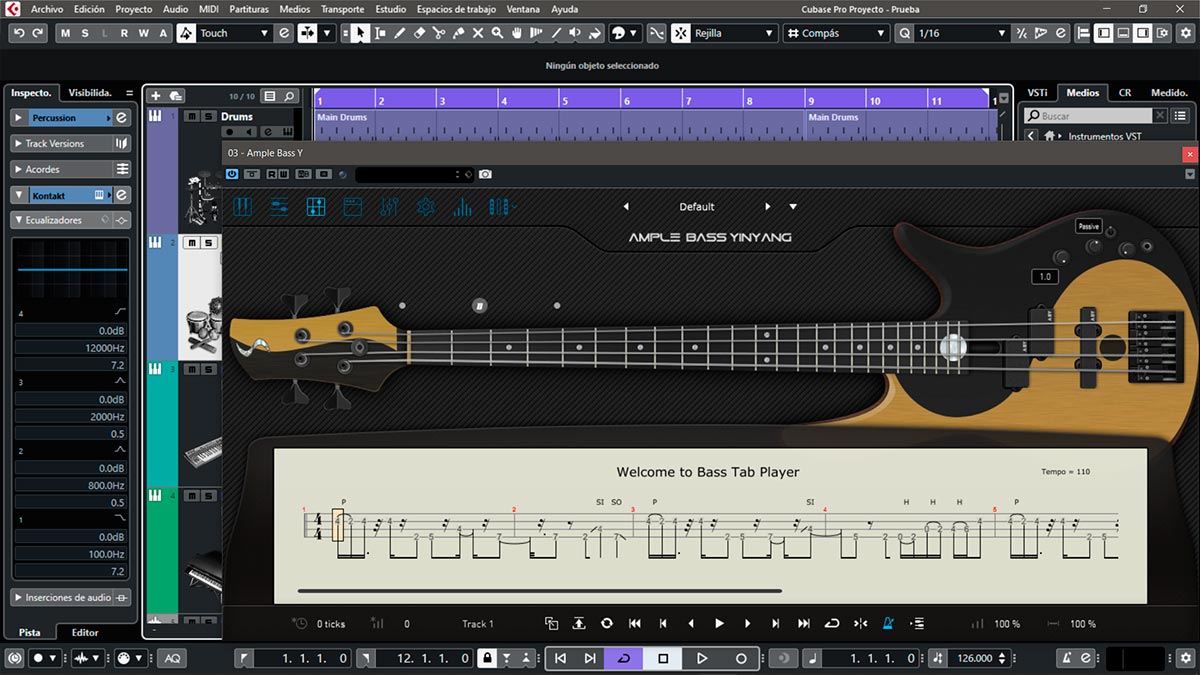
Task: Select the Mute X tool
Action: pos(478,33)
